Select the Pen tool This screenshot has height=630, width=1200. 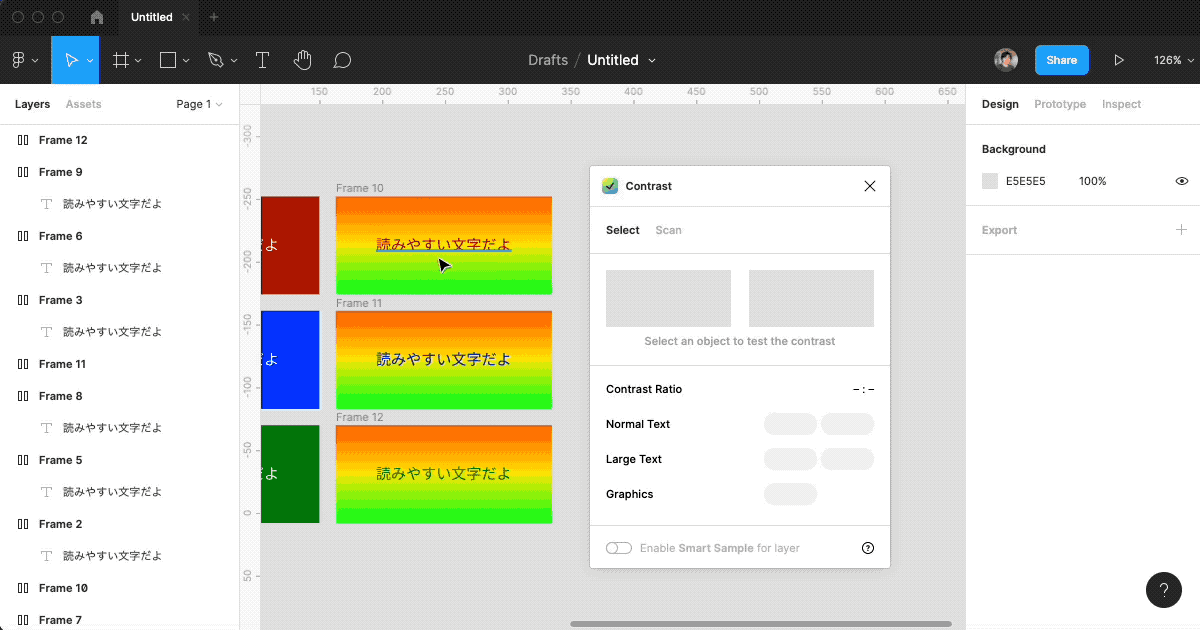(x=215, y=60)
